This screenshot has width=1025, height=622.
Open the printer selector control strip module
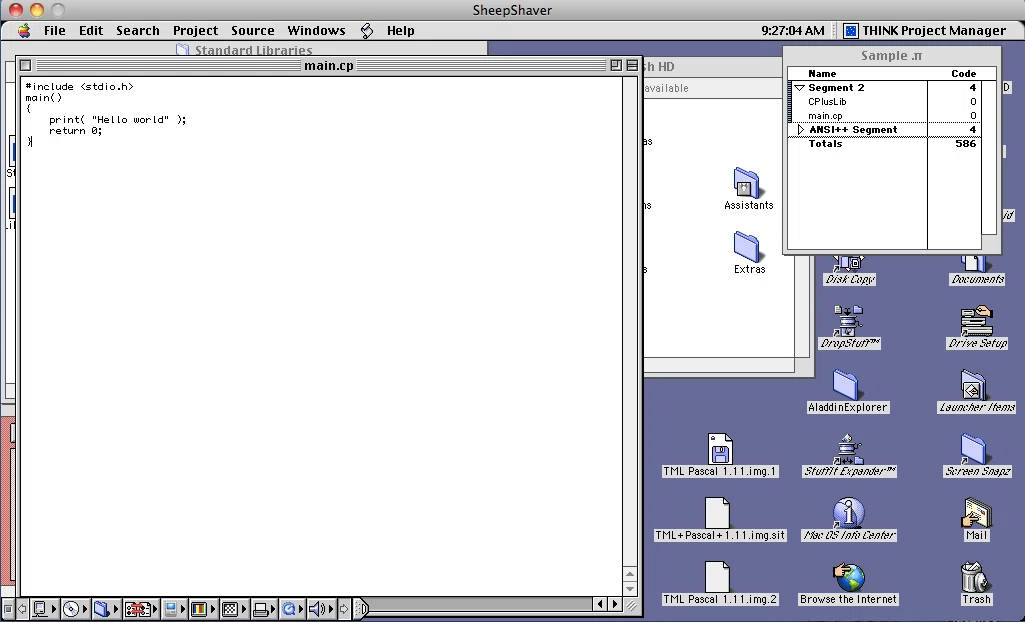coord(263,610)
